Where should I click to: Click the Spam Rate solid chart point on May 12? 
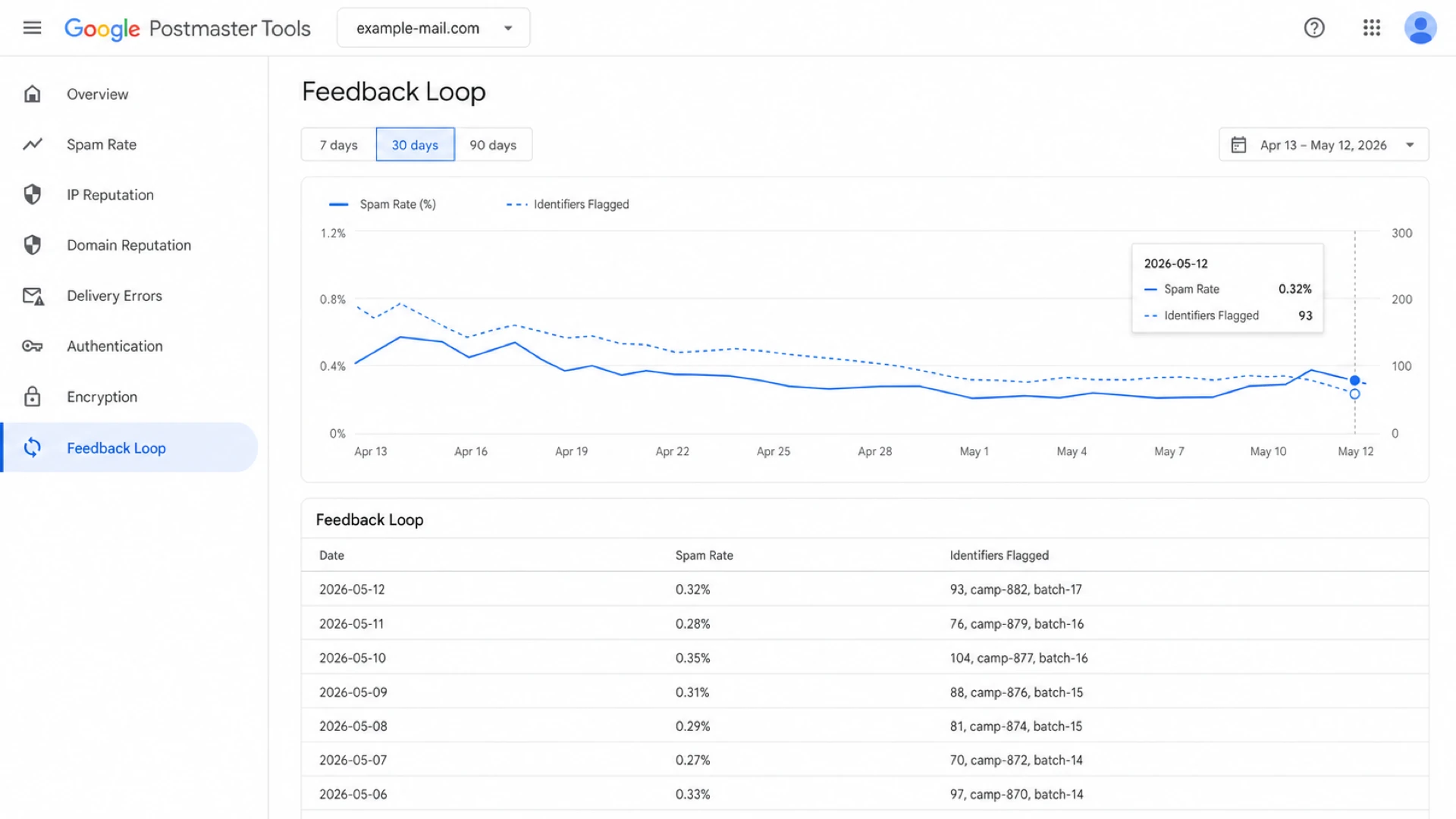pyautogui.click(x=1354, y=381)
